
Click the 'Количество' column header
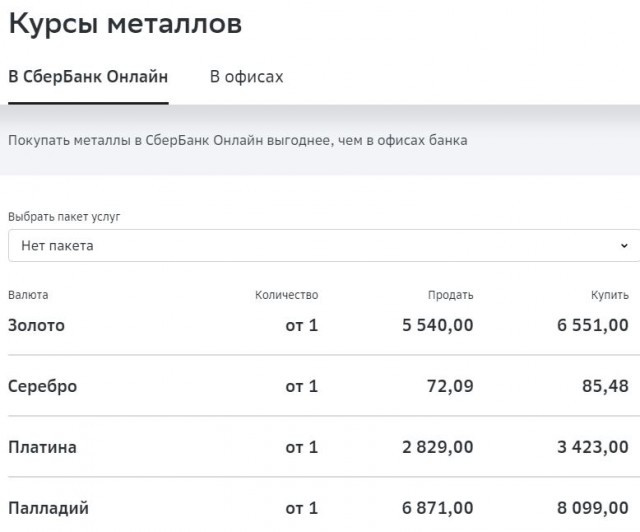[287, 295]
